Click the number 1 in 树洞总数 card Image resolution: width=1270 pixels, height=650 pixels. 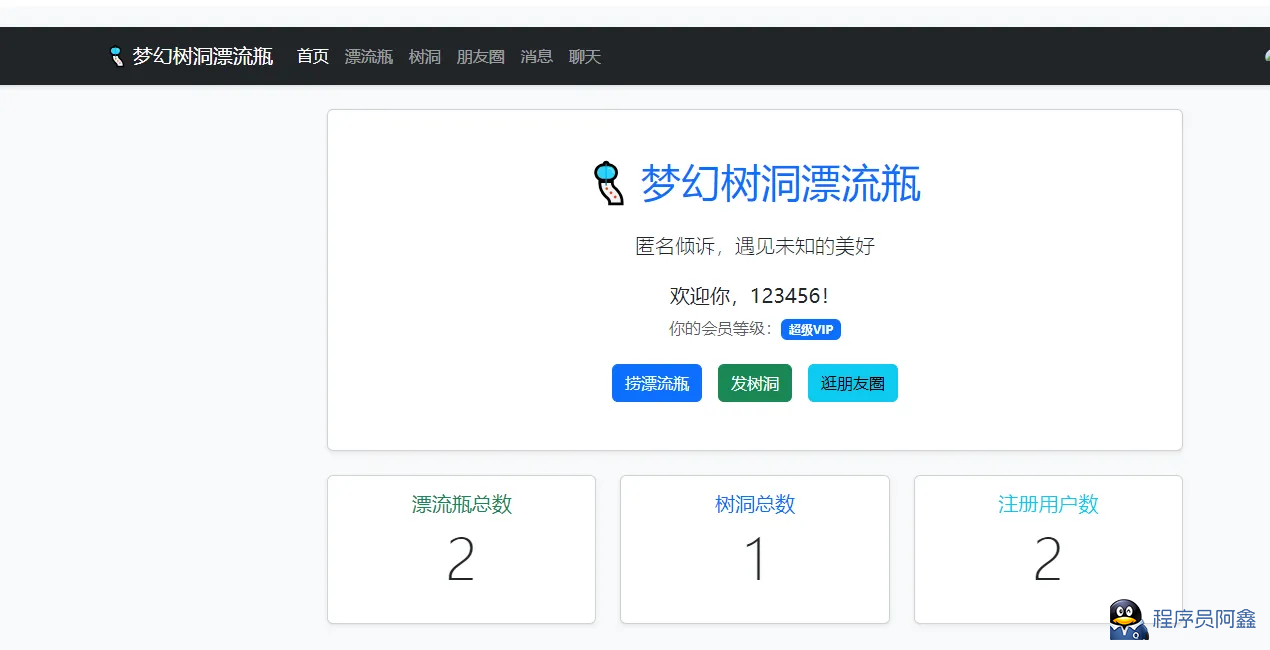(755, 560)
